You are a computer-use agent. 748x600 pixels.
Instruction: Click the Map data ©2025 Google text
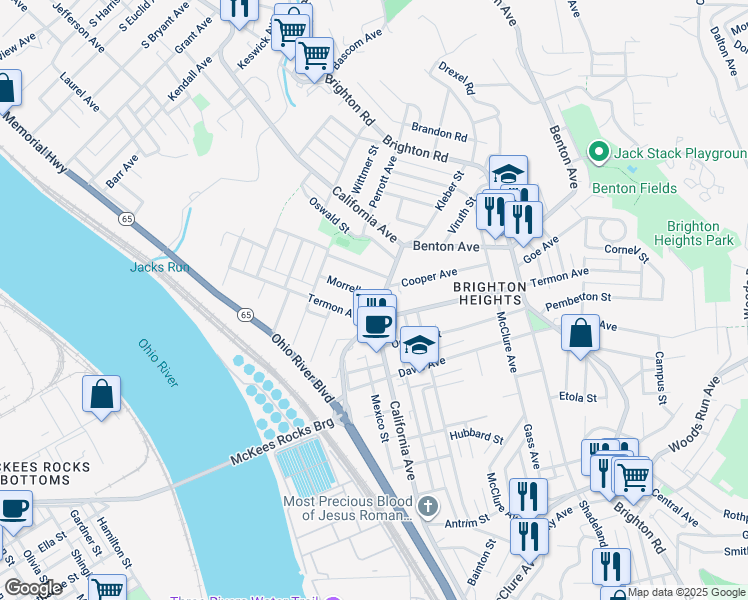(687, 593)
